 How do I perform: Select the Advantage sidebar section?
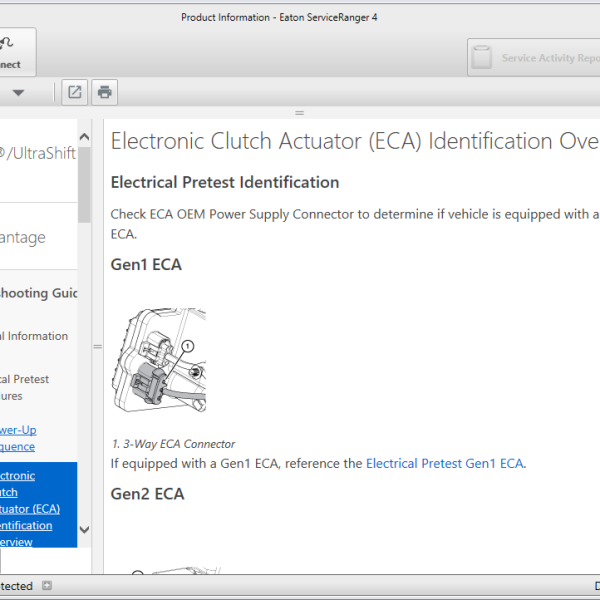tap(23, 237)
